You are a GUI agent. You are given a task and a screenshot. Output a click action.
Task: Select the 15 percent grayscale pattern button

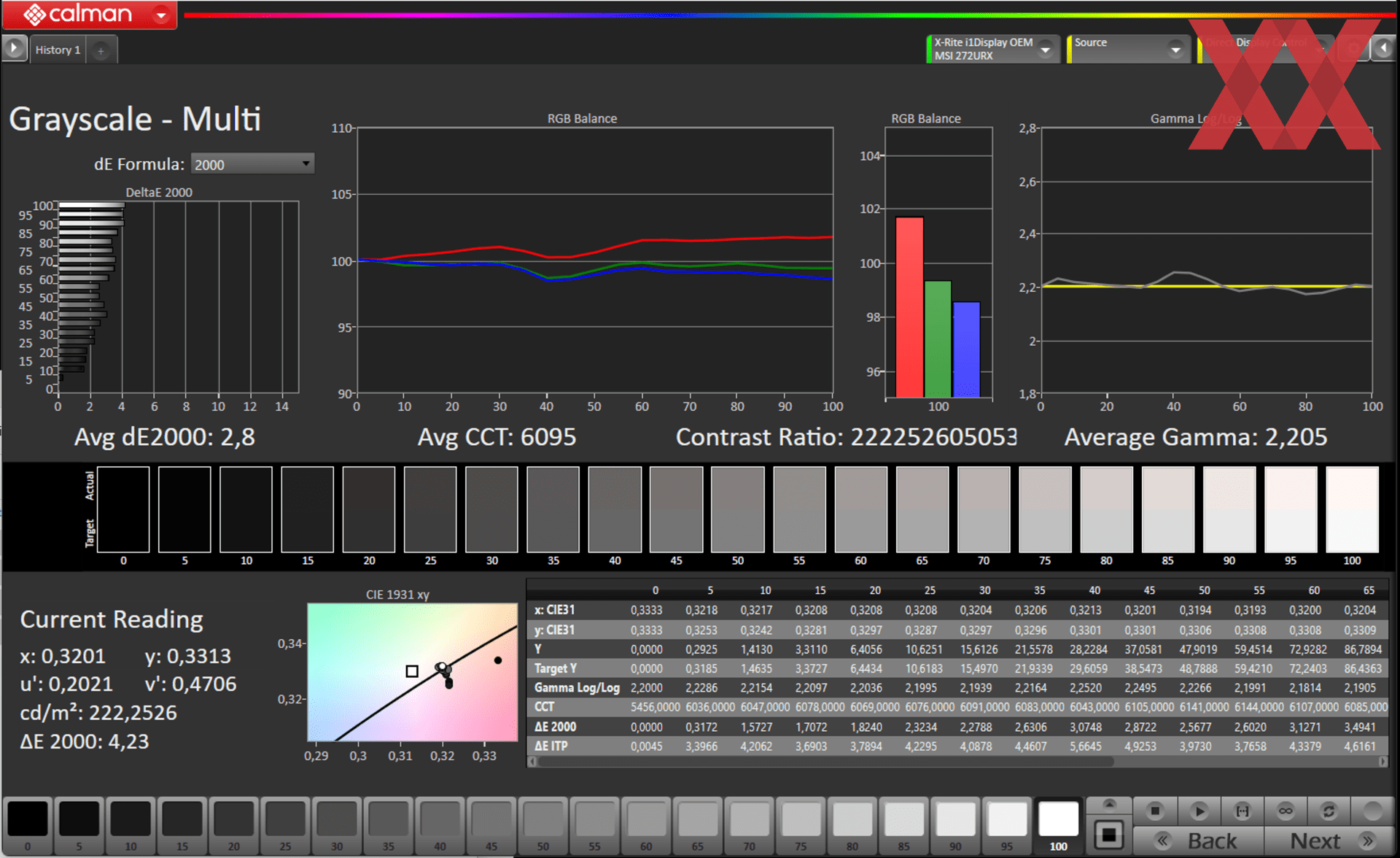pos(182,825)
